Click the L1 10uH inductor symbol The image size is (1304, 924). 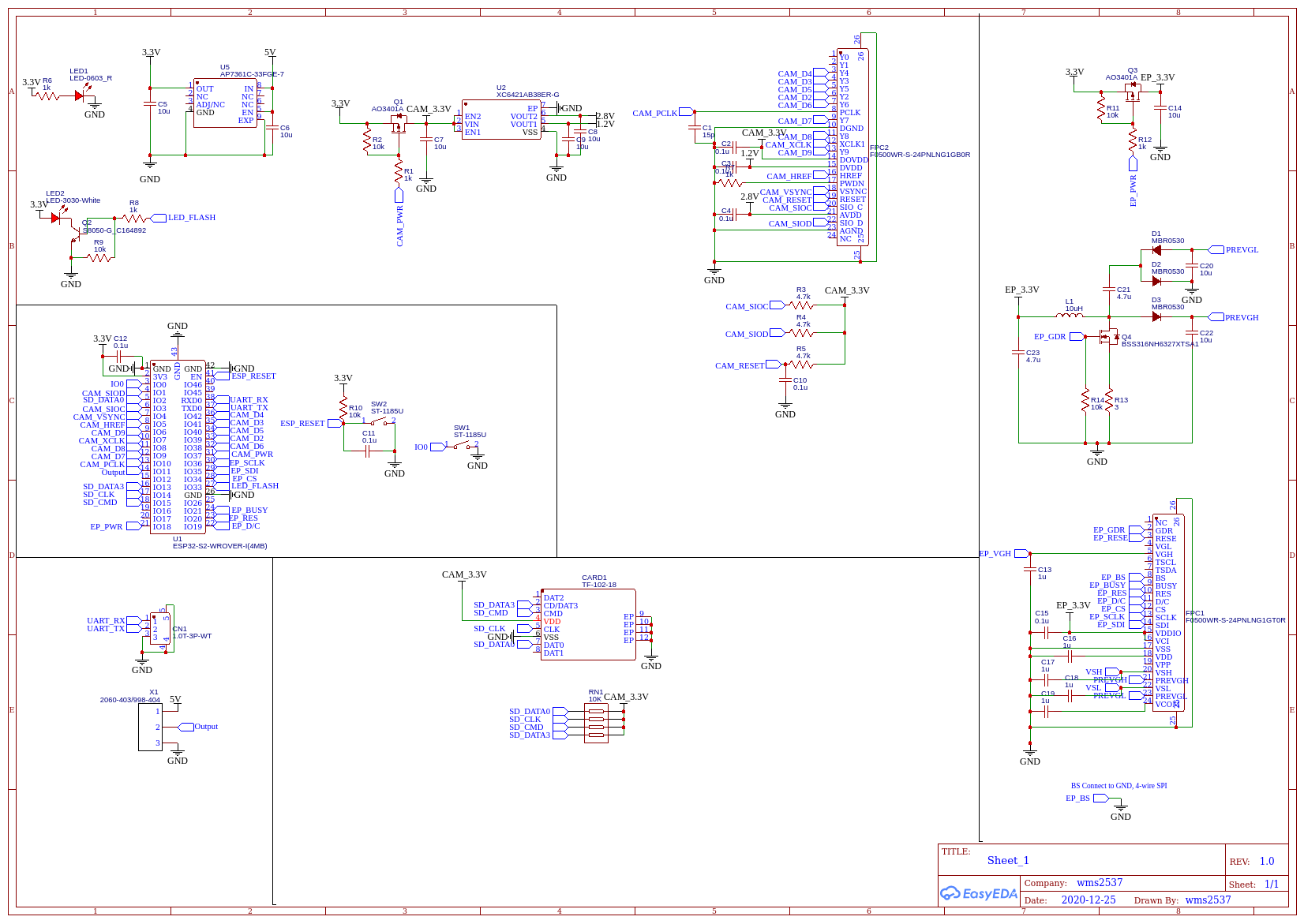point(1070,316)
